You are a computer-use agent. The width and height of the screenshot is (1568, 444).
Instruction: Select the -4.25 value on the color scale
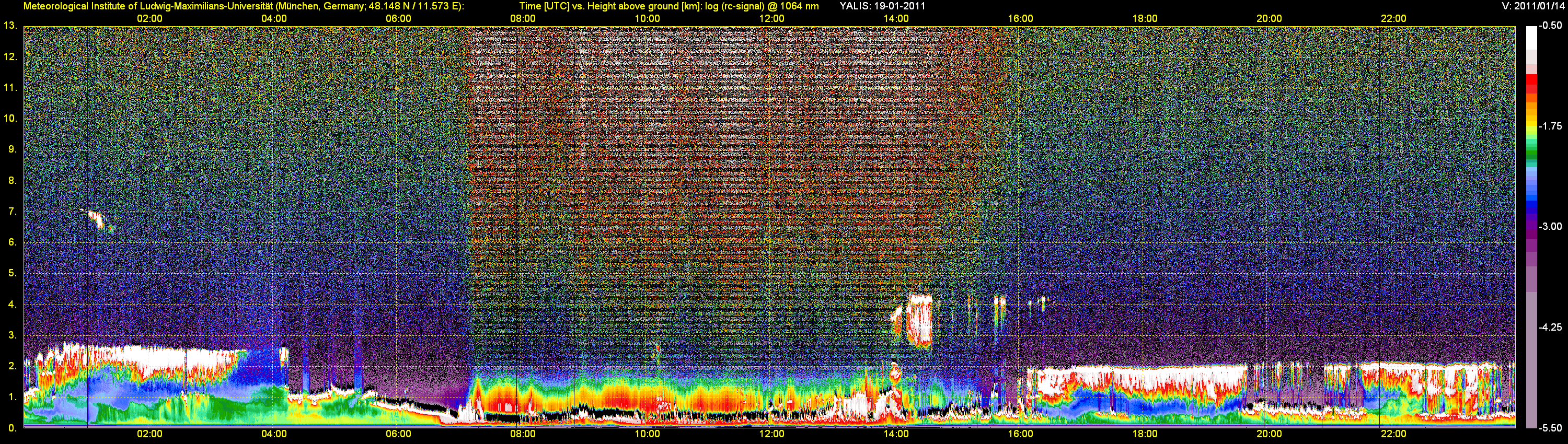click(1550, 327)
